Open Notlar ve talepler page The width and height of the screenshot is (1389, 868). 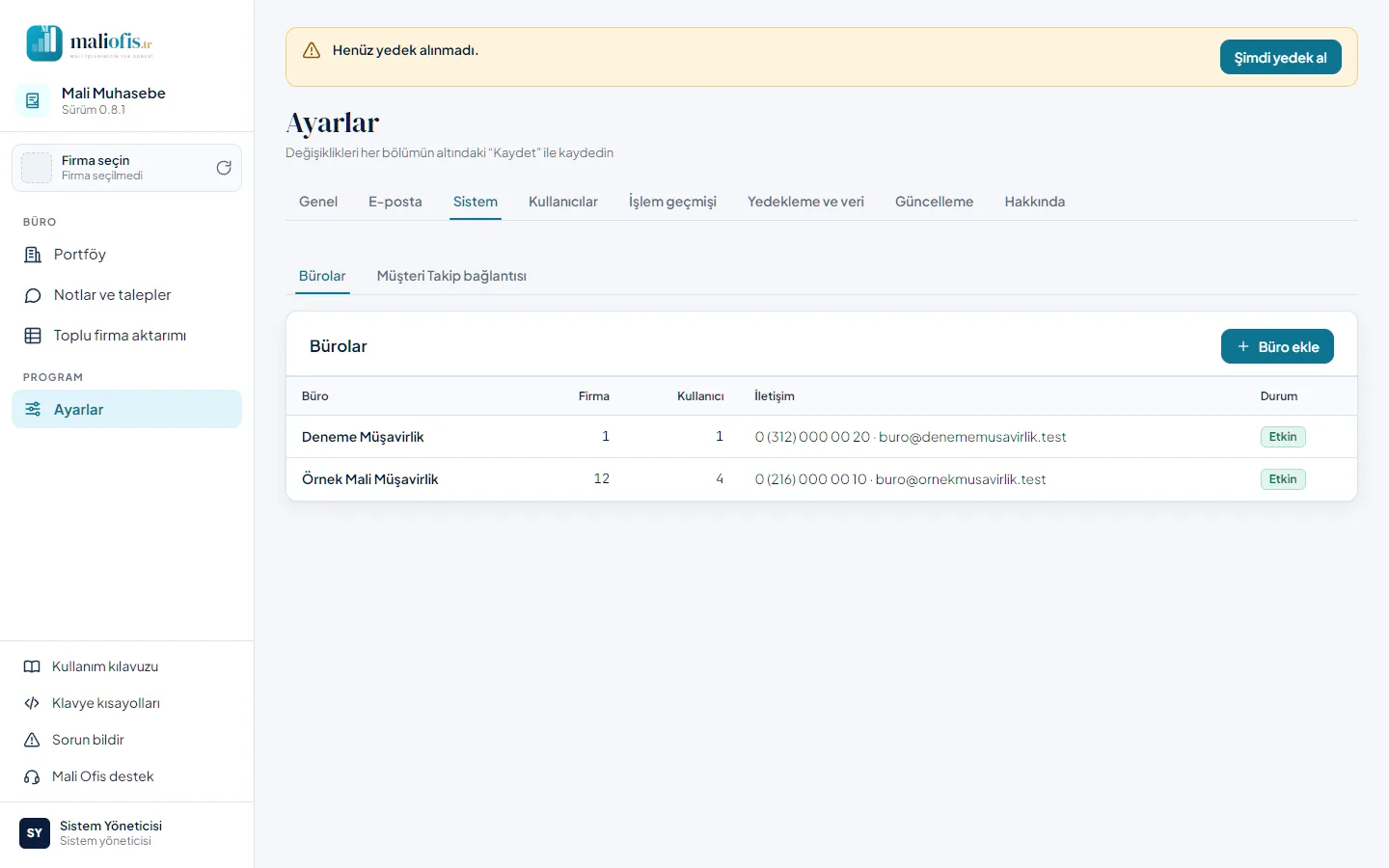pyautogui.click(x=126, y=295)
